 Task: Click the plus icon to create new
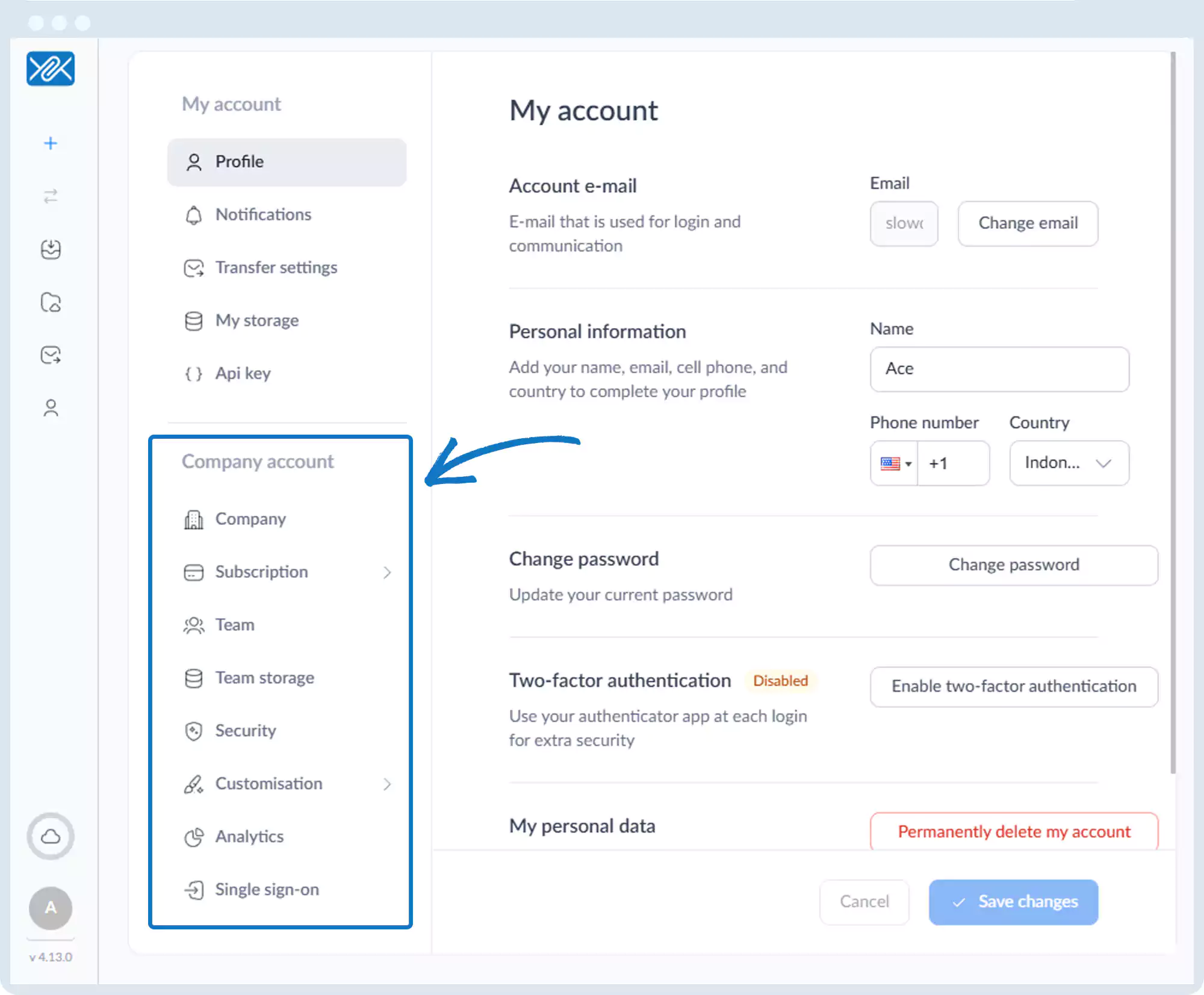coord(51,143)
